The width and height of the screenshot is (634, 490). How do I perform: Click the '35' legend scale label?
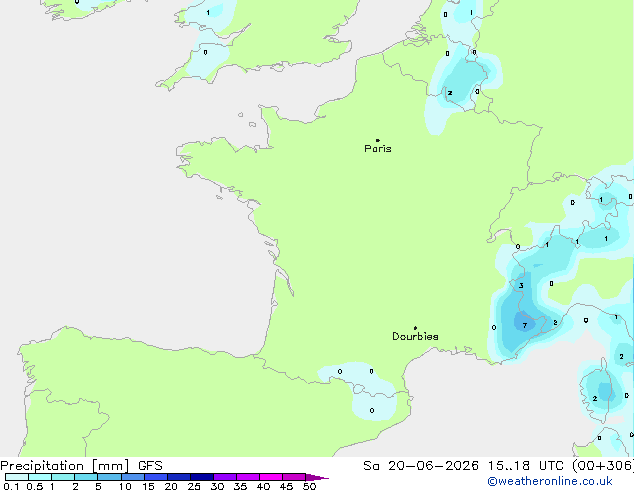coord(240,486)
